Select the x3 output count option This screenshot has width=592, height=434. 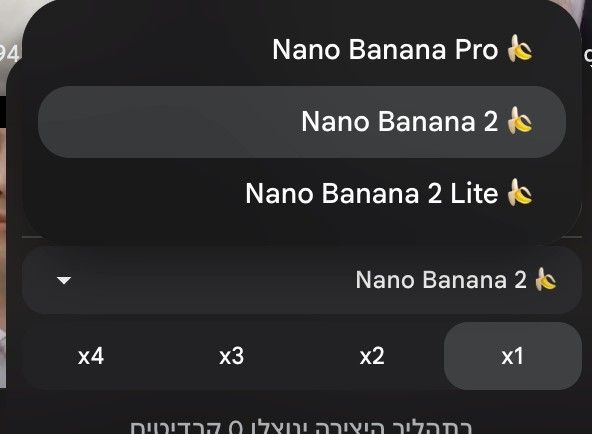pyautogui.click(x=231, y=356)
